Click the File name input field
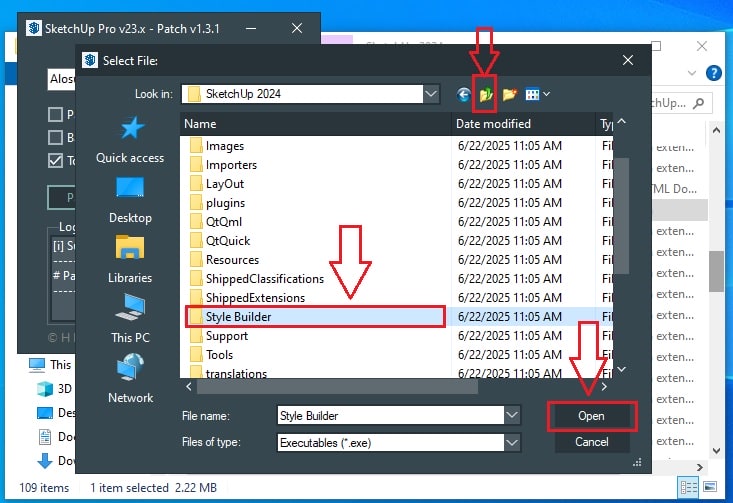 pos(390,415)
